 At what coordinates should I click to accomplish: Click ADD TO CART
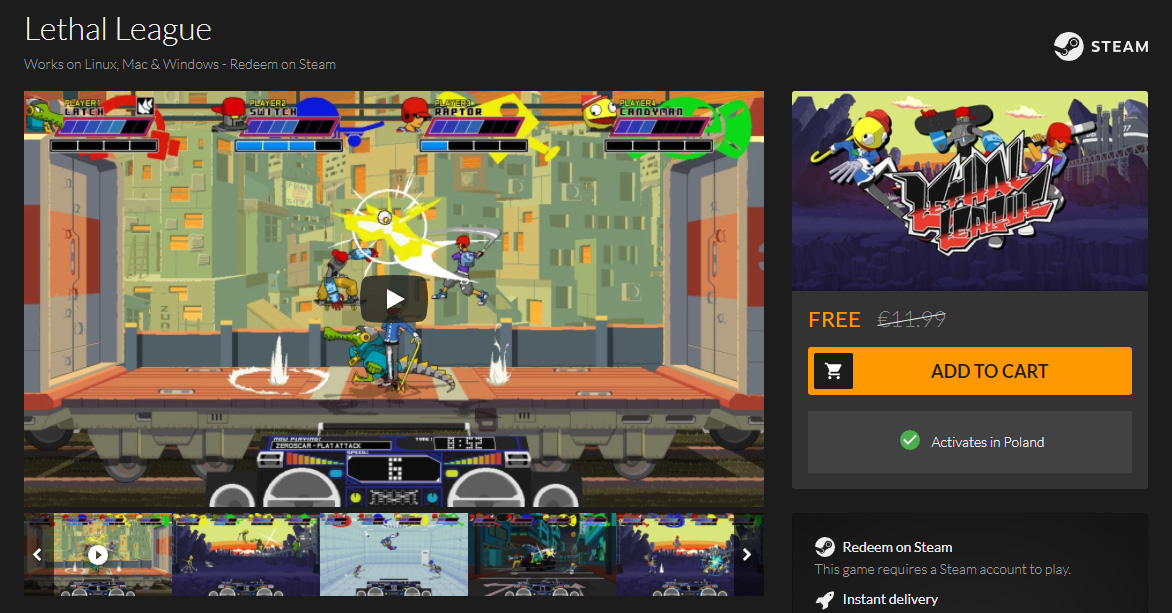click(988, 370)
